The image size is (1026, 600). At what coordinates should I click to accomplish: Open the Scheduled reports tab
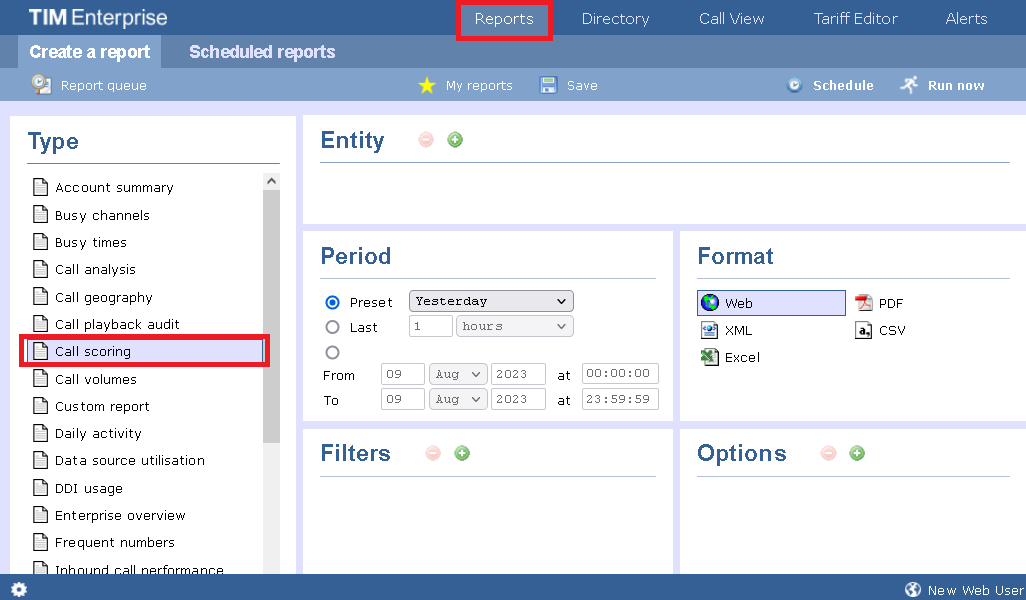(x=262, y=52)
